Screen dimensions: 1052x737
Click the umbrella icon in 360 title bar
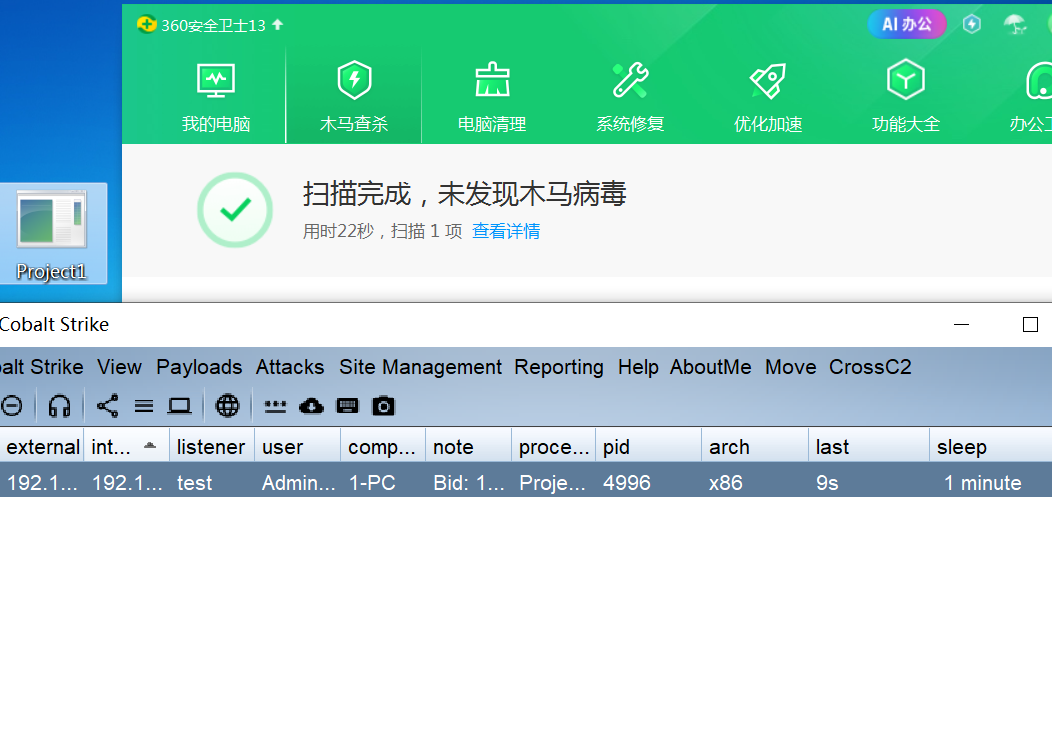click(1014, 25)
